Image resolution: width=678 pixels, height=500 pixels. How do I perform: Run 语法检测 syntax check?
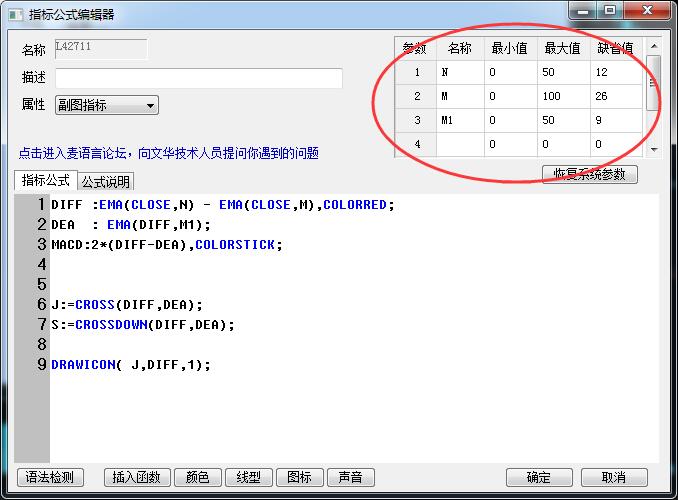[x=50, y=478]
